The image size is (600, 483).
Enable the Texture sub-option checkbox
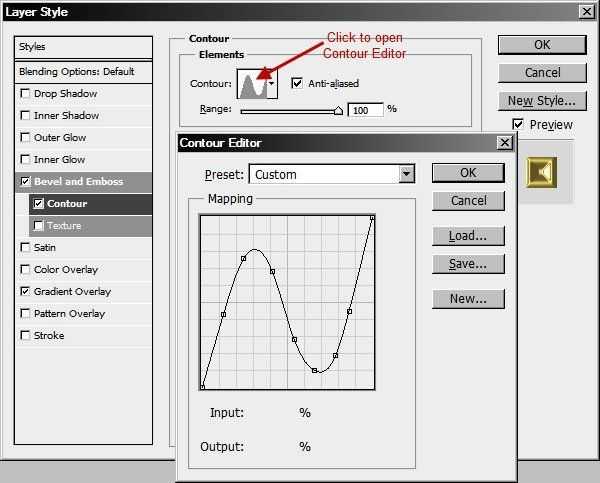click(x=38, y=226)
